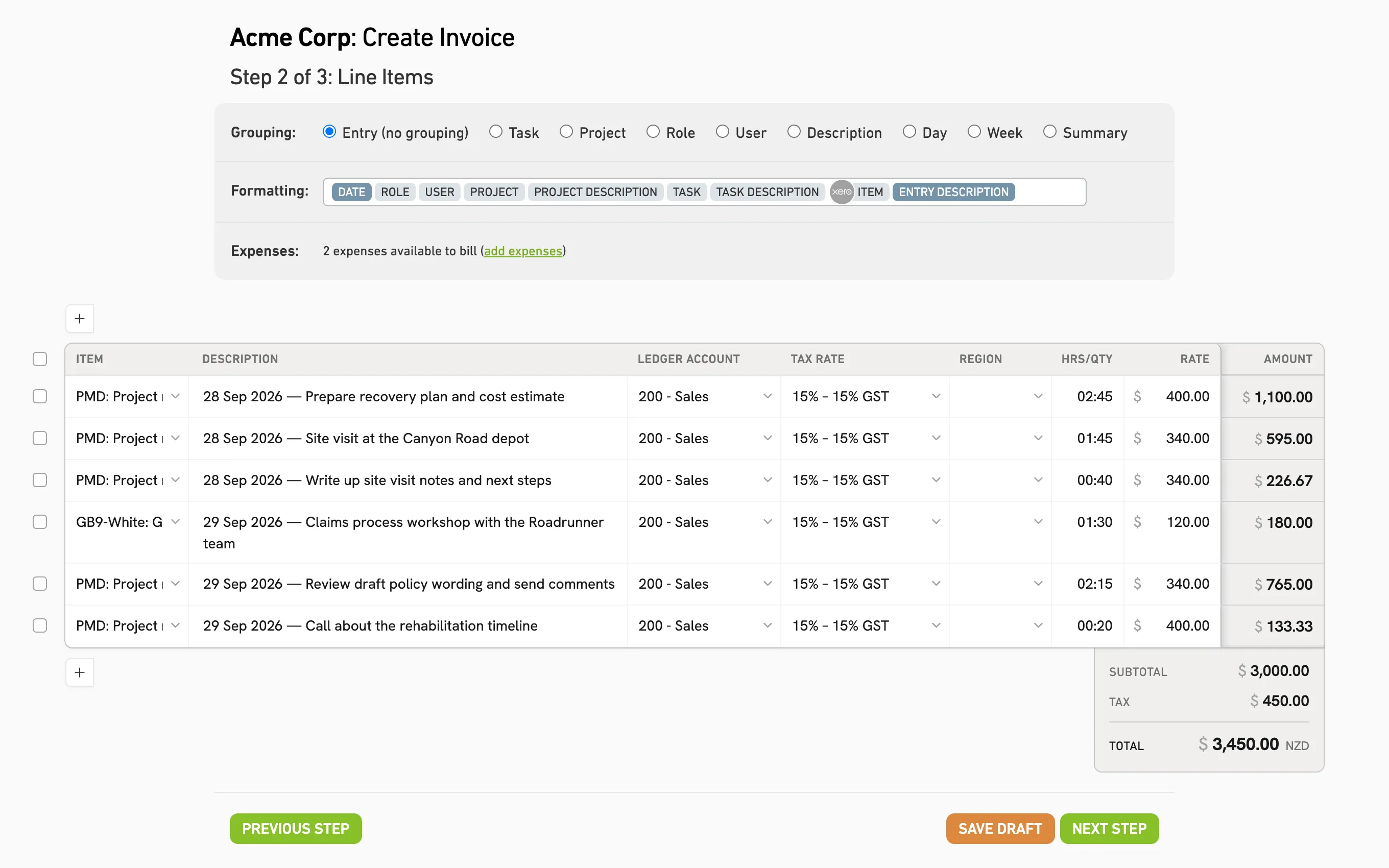
Task: Tick the Claims process workshop row checkbox
Action: point(40,522)
